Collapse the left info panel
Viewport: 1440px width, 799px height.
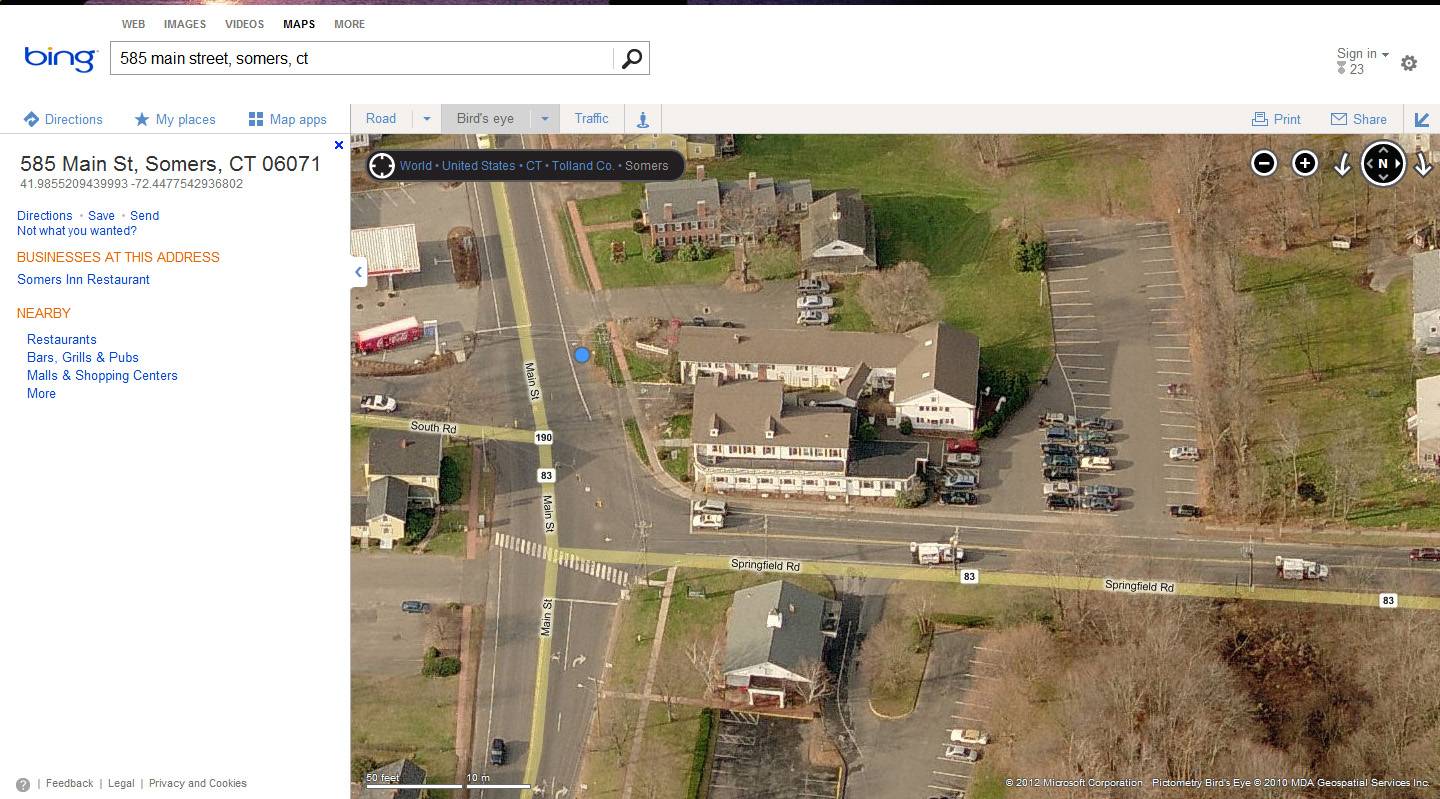pos(358,271)
